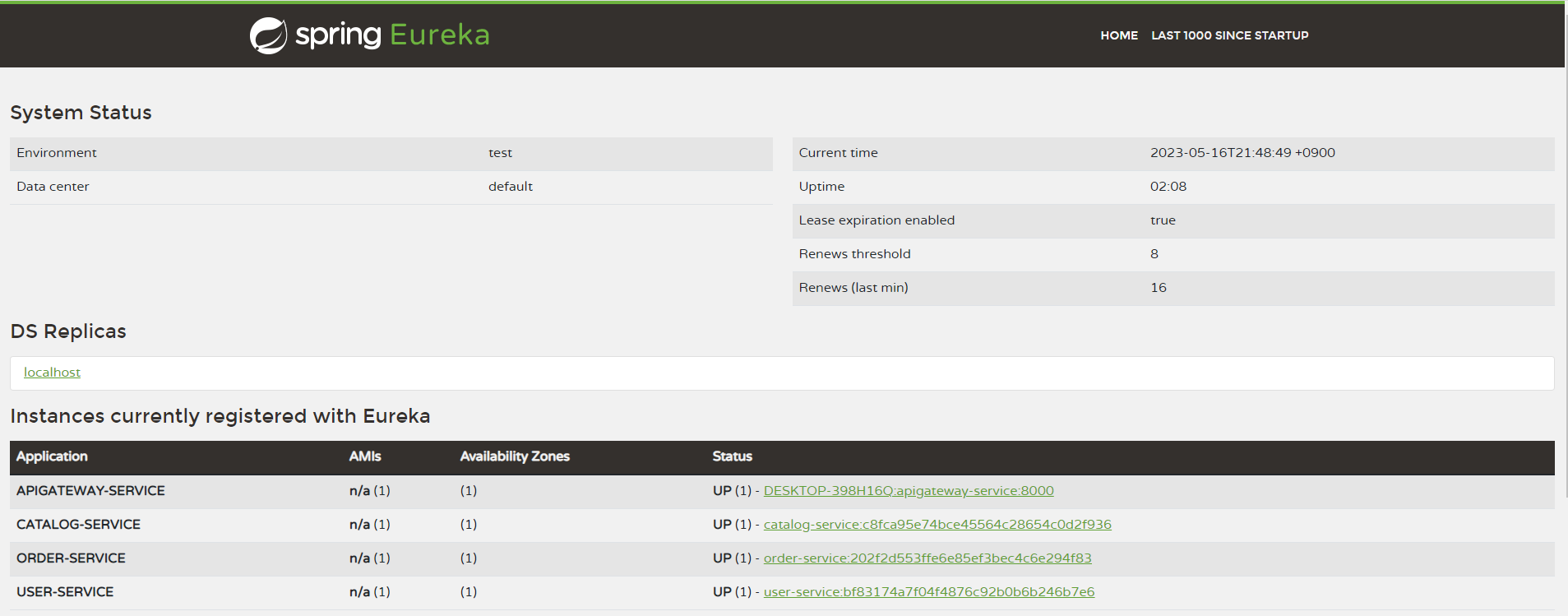The height and width of the screenshot is (616, 1568).
Task: Click the Availability Zones column header
Action: coord(515,456)
